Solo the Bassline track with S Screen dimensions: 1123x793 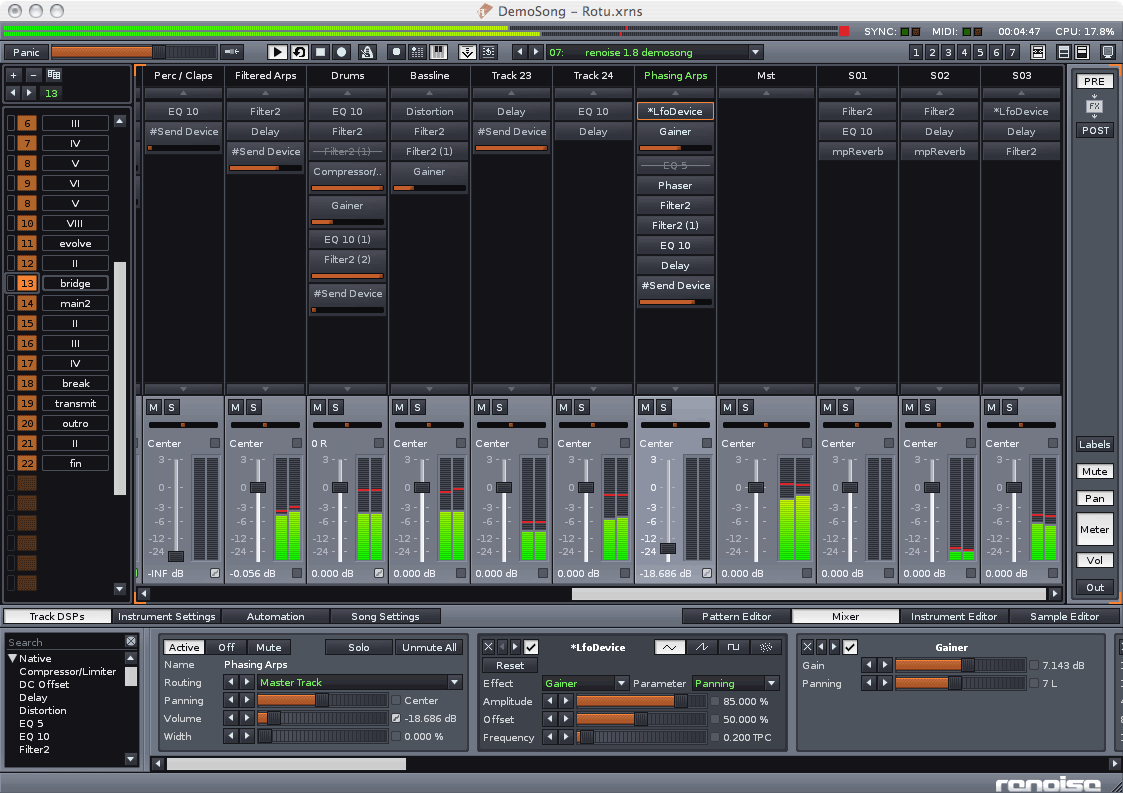point(418,408)
